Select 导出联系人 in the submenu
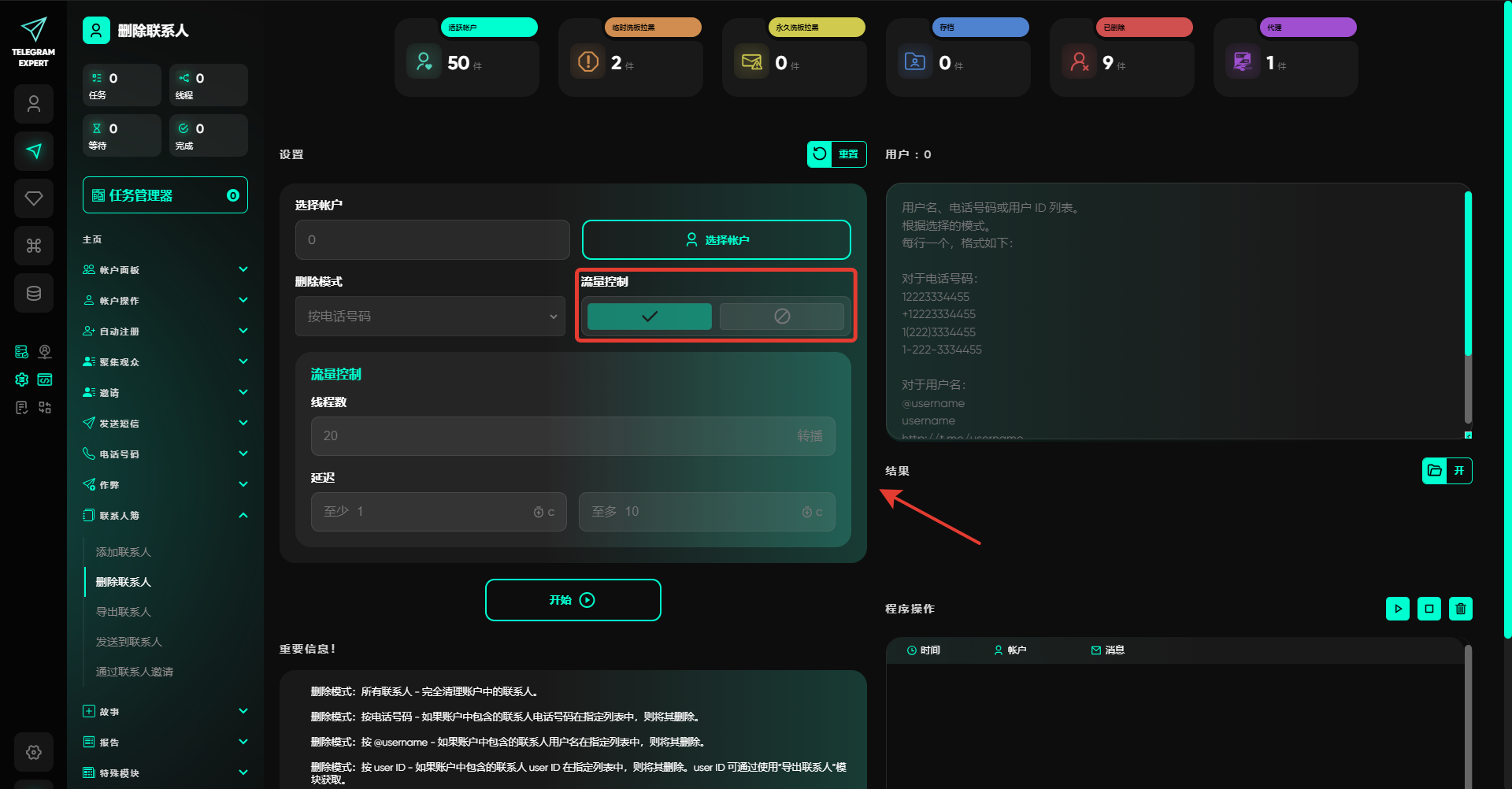The height and width of the screenshot is (789, 1512). click(x=124, y=612)
